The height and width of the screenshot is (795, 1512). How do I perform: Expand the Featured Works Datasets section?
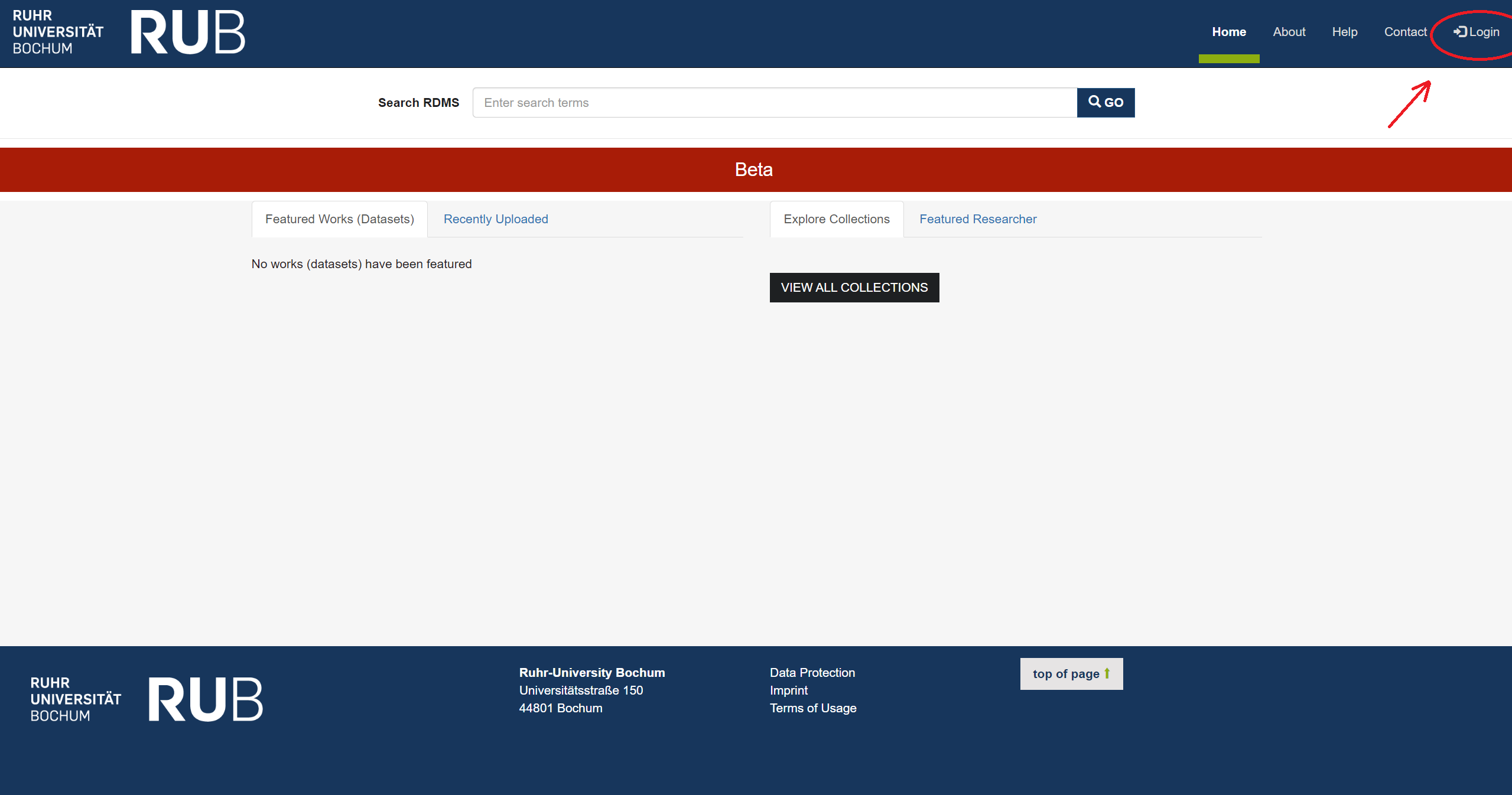tap(339, 219)
